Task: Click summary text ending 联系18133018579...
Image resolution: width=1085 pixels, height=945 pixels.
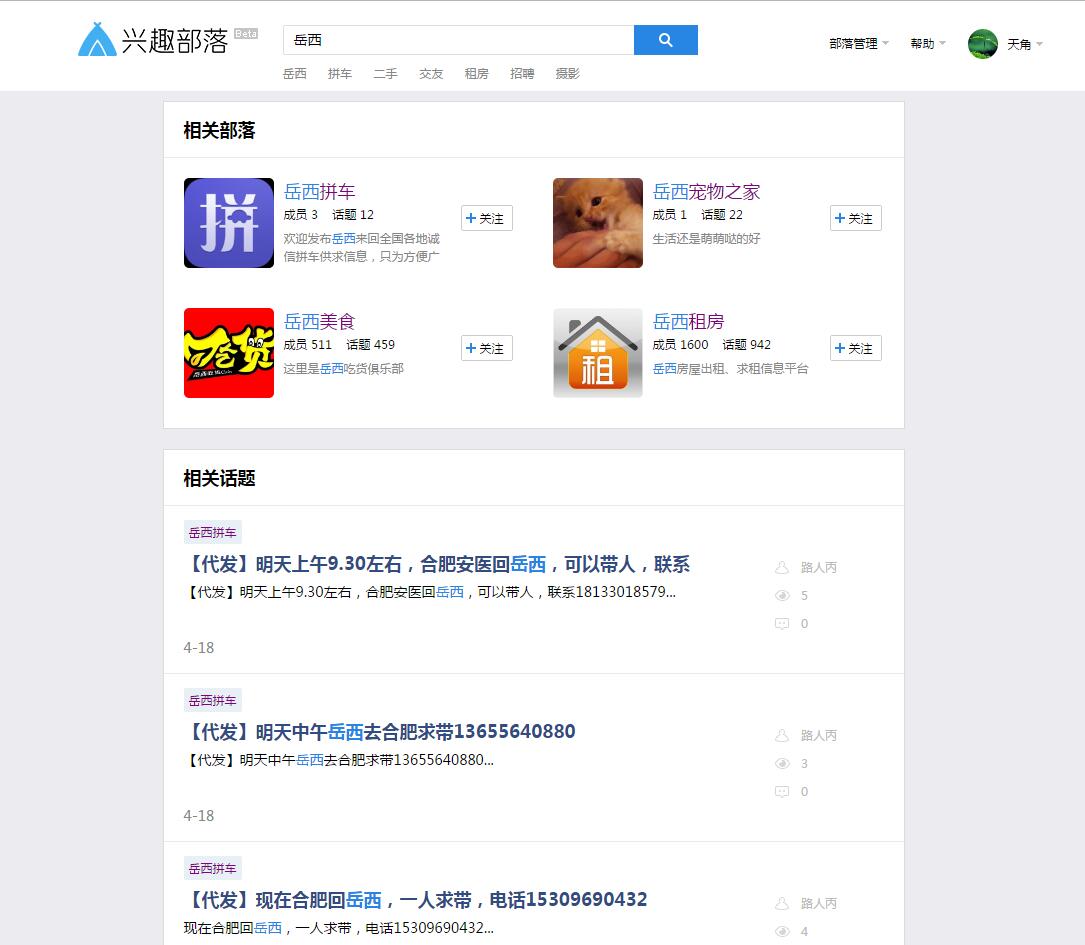Action: 430,592
